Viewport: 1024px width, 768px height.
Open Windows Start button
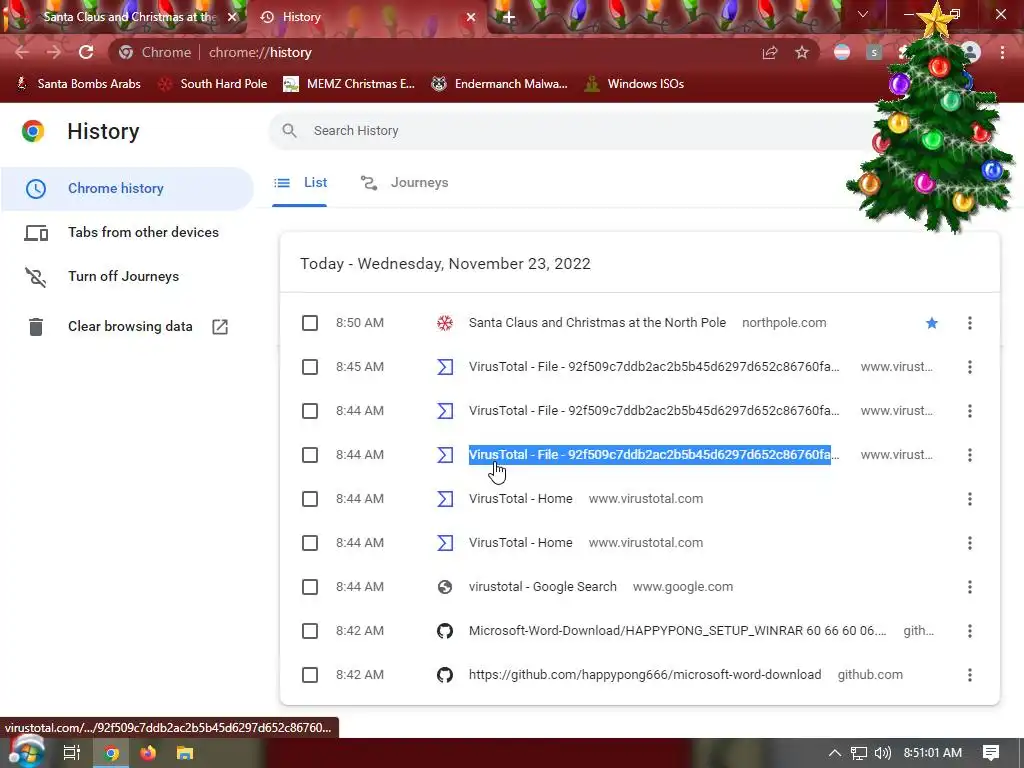[x=25, y=752]
